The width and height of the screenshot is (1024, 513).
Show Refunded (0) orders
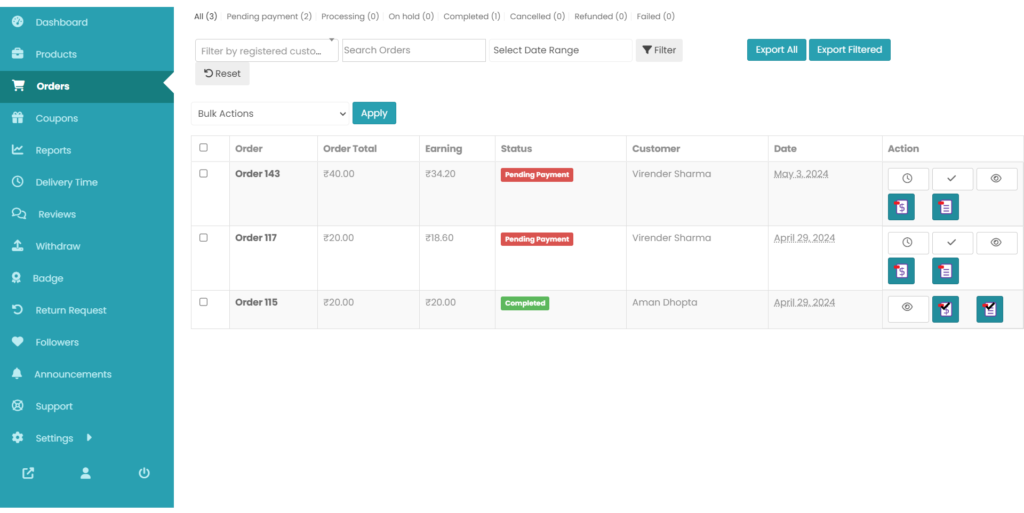pyautogui.click(x=601, y=16)
